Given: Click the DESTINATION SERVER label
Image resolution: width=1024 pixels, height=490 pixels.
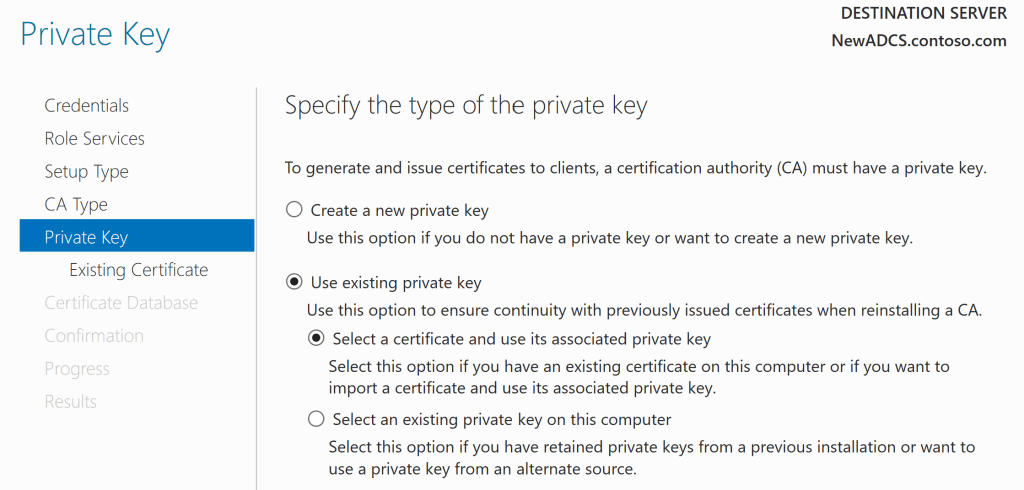Looking at the screenshot, I should pos(923,13).
